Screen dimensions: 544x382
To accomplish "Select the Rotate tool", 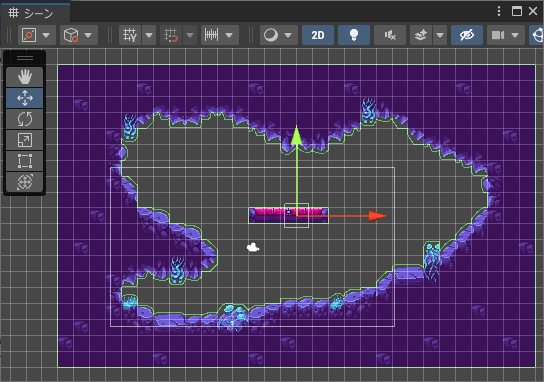I will pos(25,119).
